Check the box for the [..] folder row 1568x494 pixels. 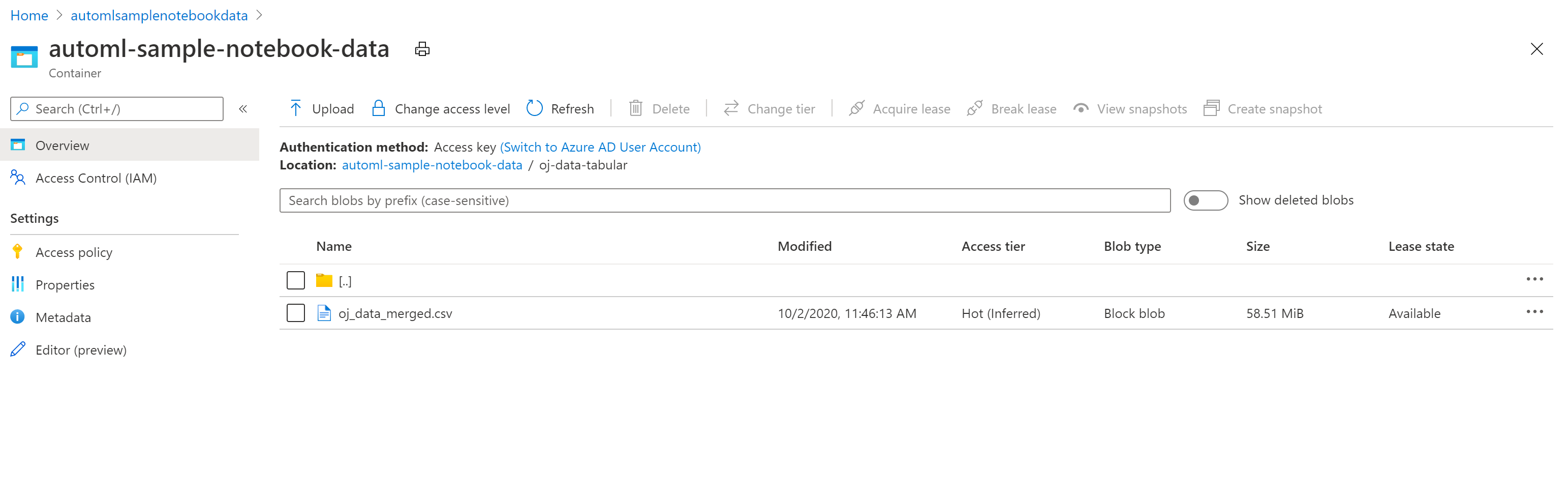click(296, 280)
